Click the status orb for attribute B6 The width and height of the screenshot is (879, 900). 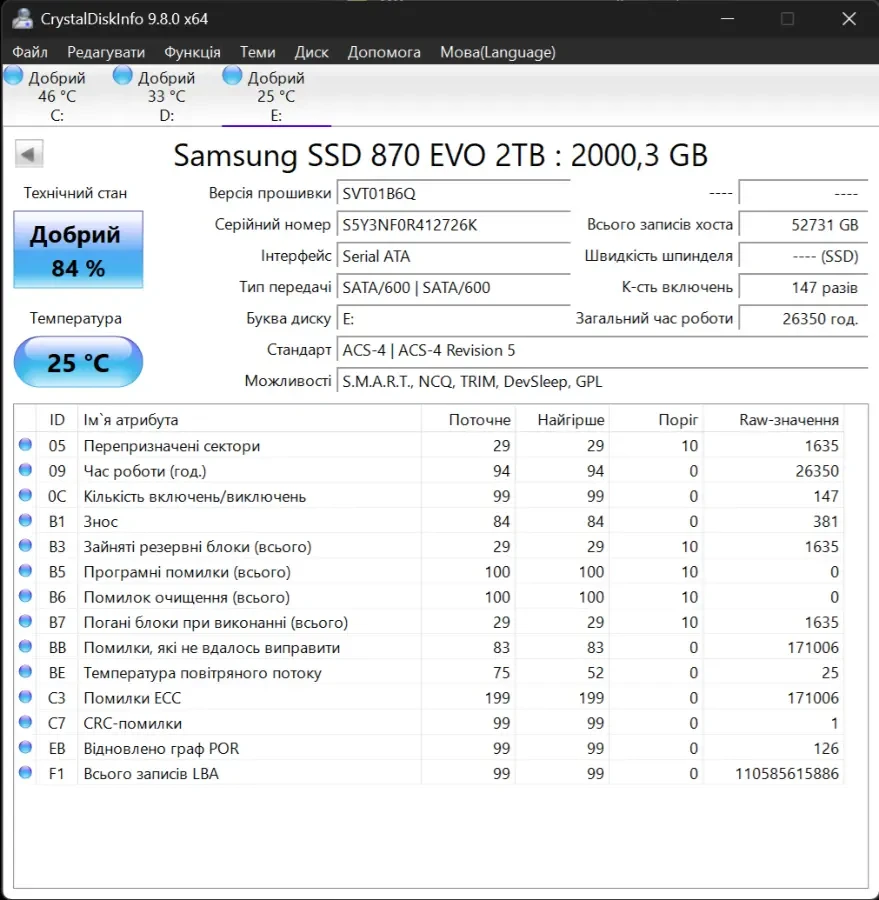tap(25, 596)
